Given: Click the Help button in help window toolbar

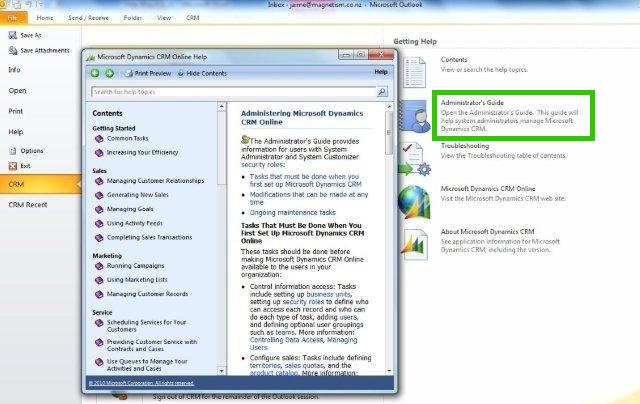Looking at the screenshot, I should click(381, 73).
